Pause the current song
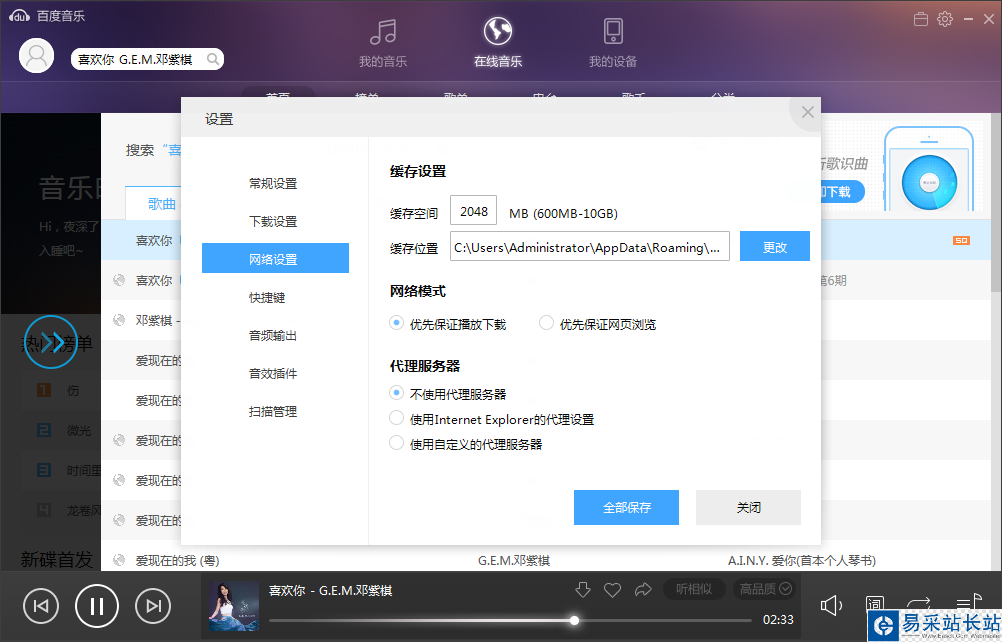Screen dimensions: 1002x642 tap(97, 606)
